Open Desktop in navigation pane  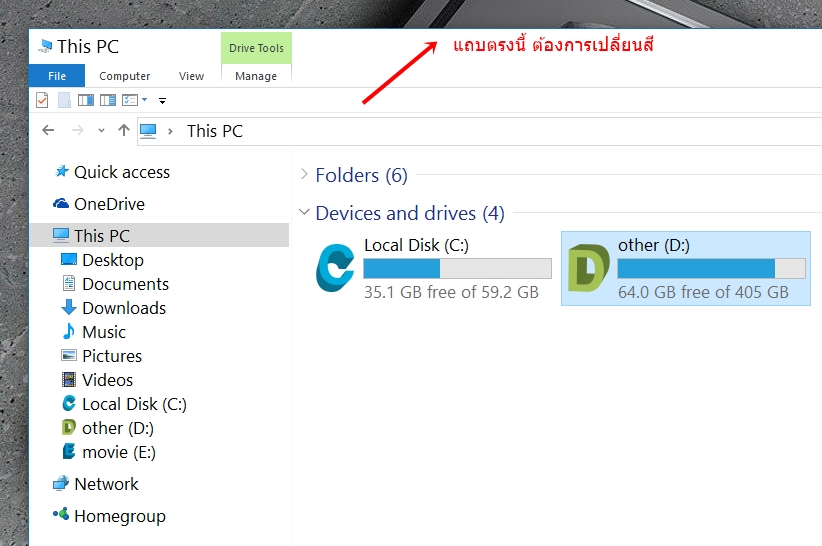pyautogui.click(x=113, y=260)
